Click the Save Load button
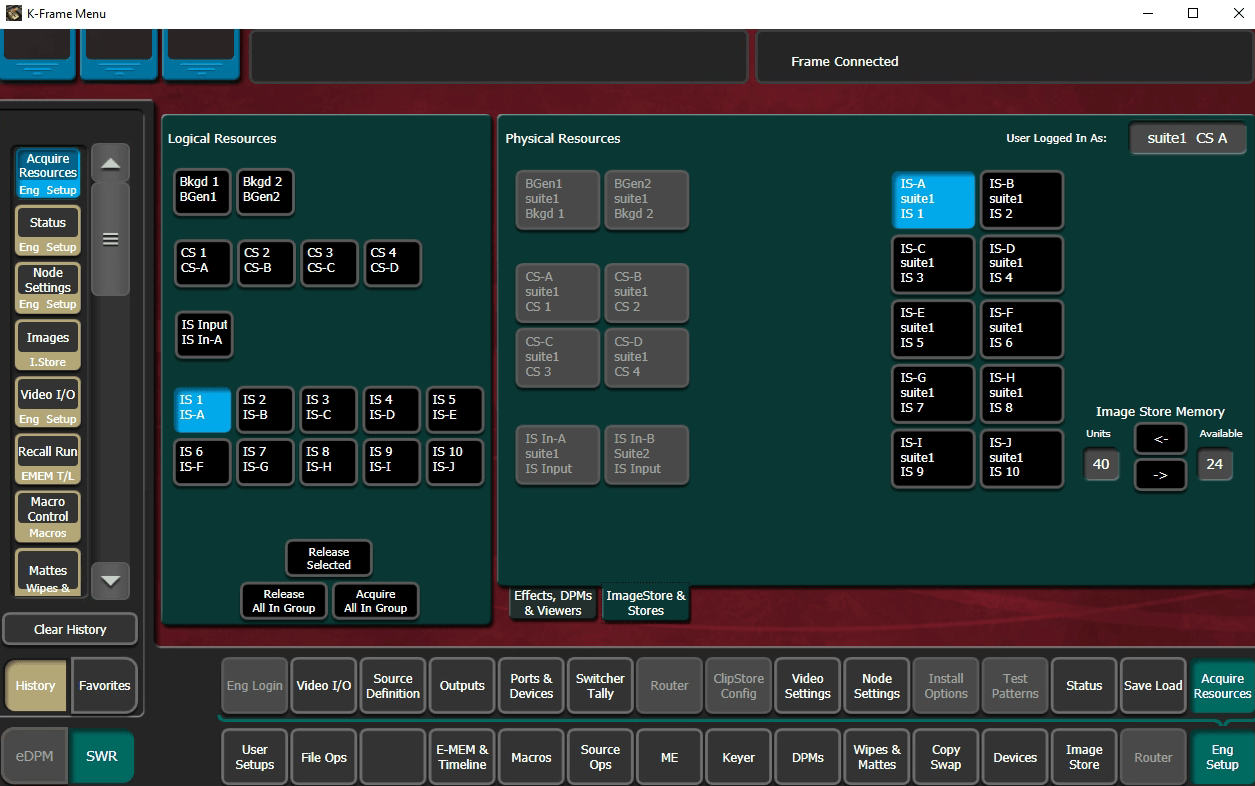1255x786 pixels. [x=1153, y=686]
